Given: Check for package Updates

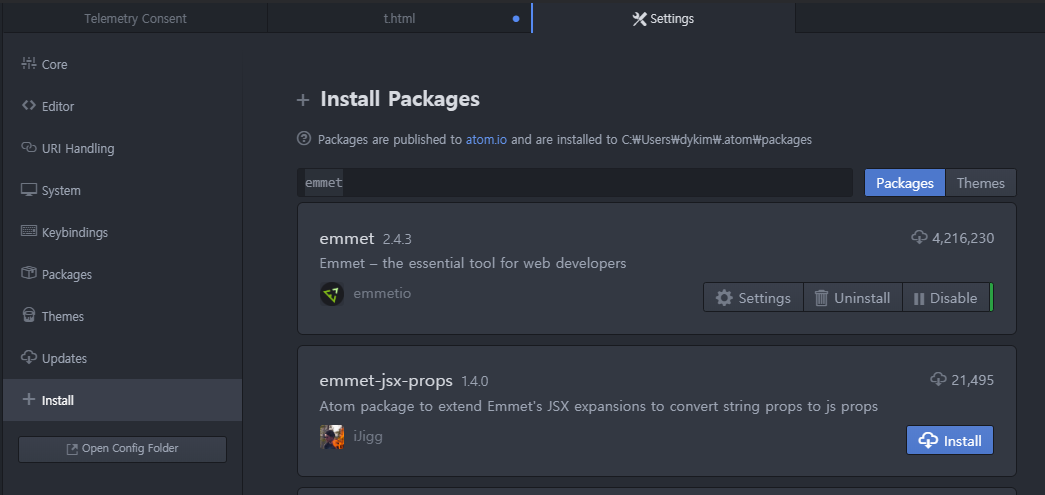Looking at the screenshot, I should point(64,359).
